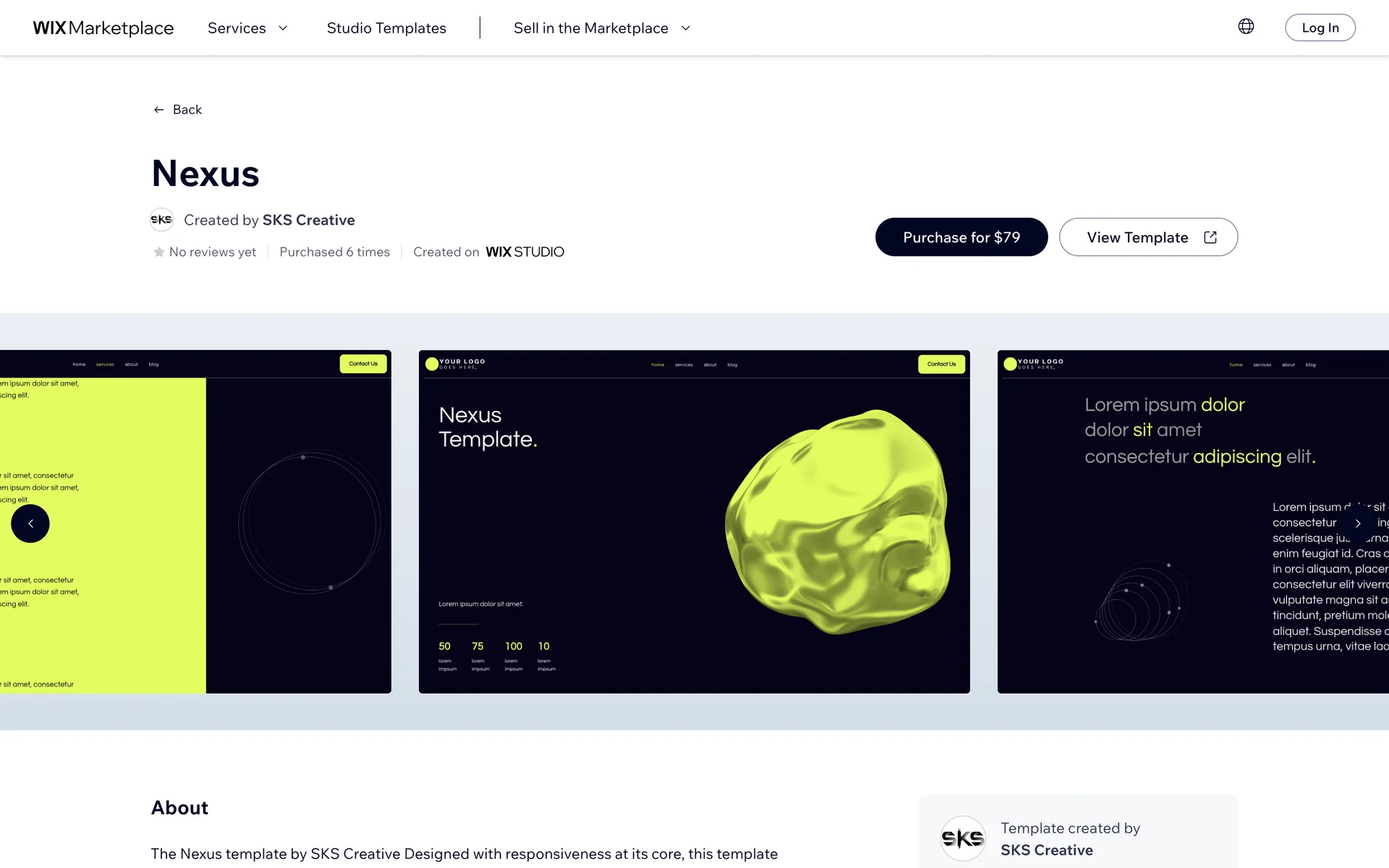Click the SKS Creative avatar near title
Screen dimensions: 1389x868
click(x=161, y=220)
